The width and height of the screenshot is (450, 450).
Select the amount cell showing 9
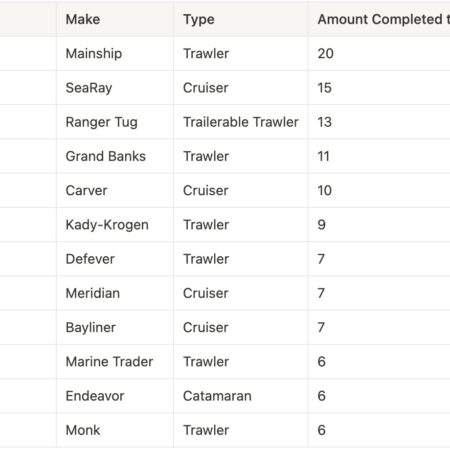pos(379,225)
